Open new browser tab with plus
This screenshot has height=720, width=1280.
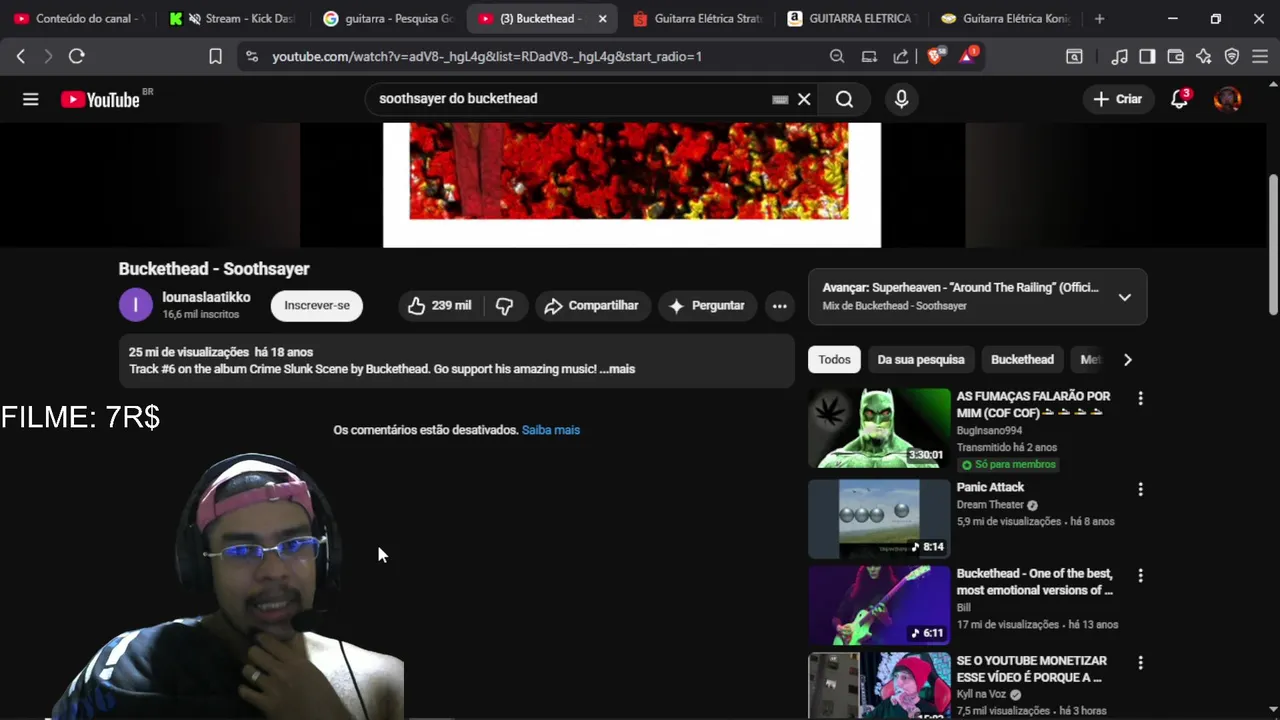[x=1099, y=18]
